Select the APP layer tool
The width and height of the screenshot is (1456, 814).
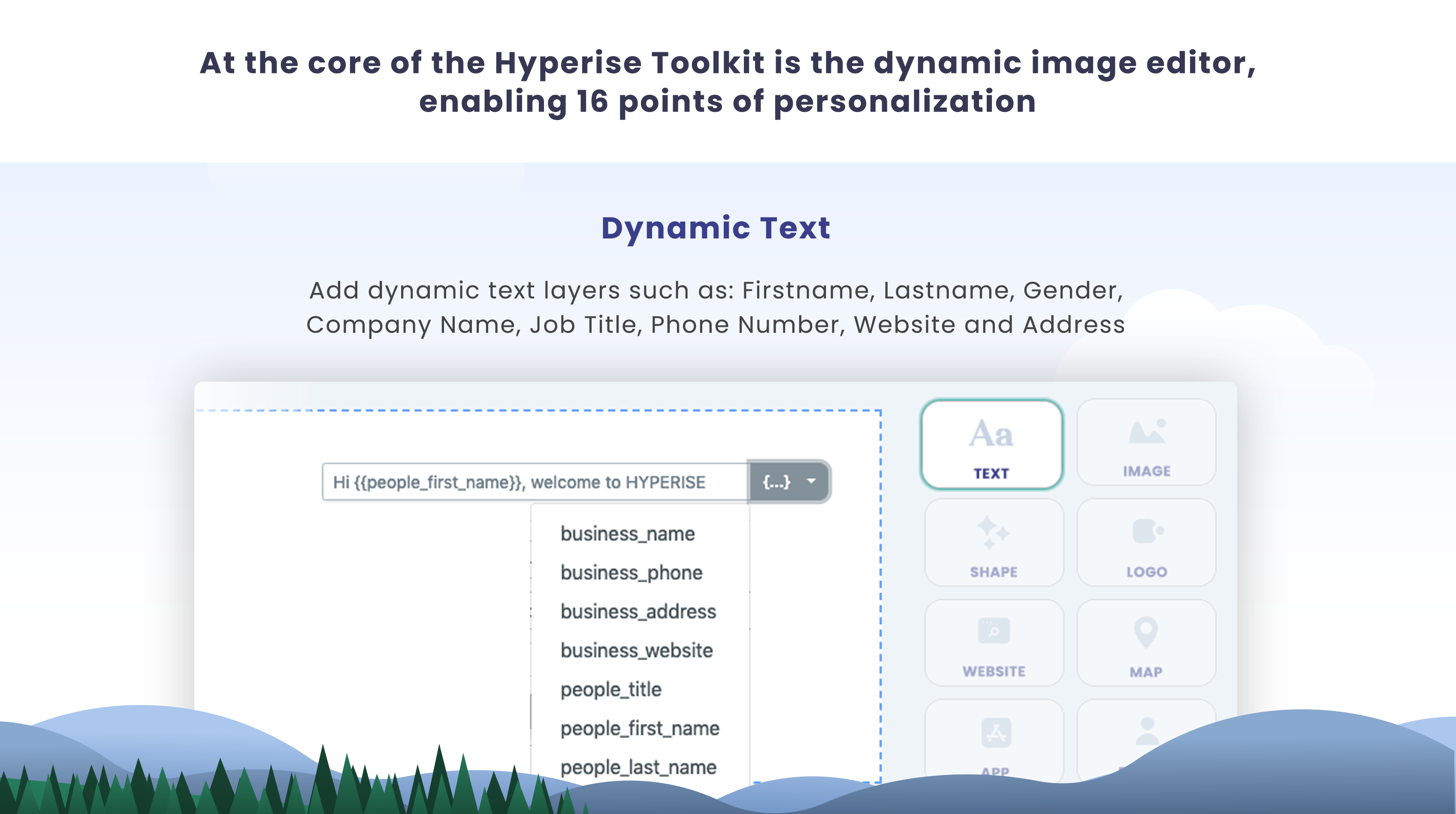(994, 742)
